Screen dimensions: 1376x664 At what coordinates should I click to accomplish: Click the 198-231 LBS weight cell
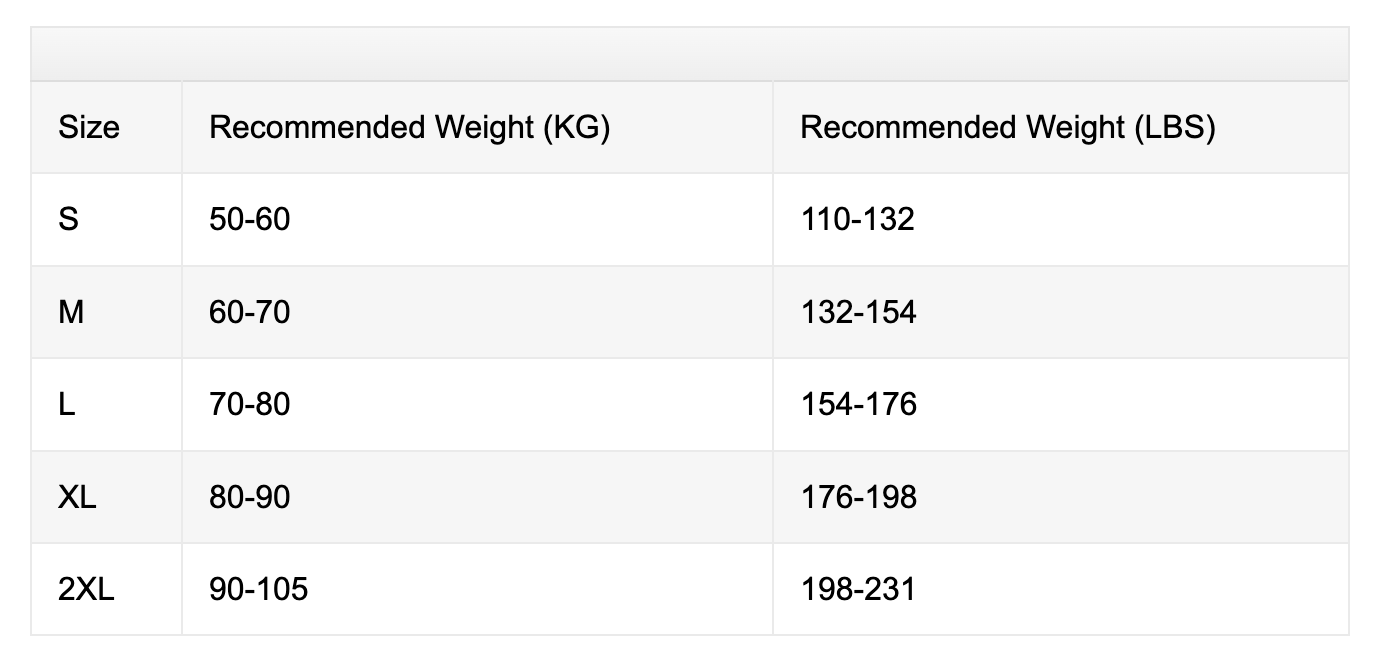coord(858,589)
